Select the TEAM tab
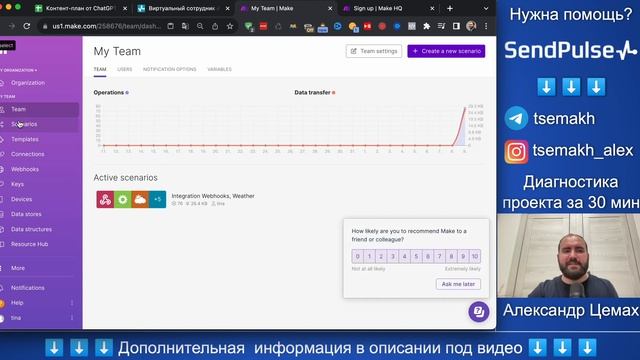The width and height of the screenshot is (640, 360). [100, 69]
